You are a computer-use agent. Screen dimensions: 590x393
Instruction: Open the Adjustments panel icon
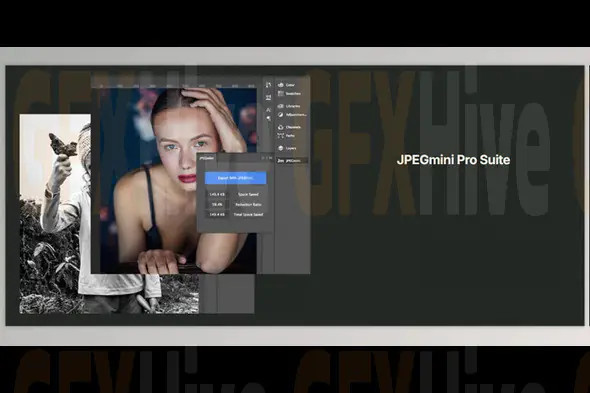click(280, 115)
